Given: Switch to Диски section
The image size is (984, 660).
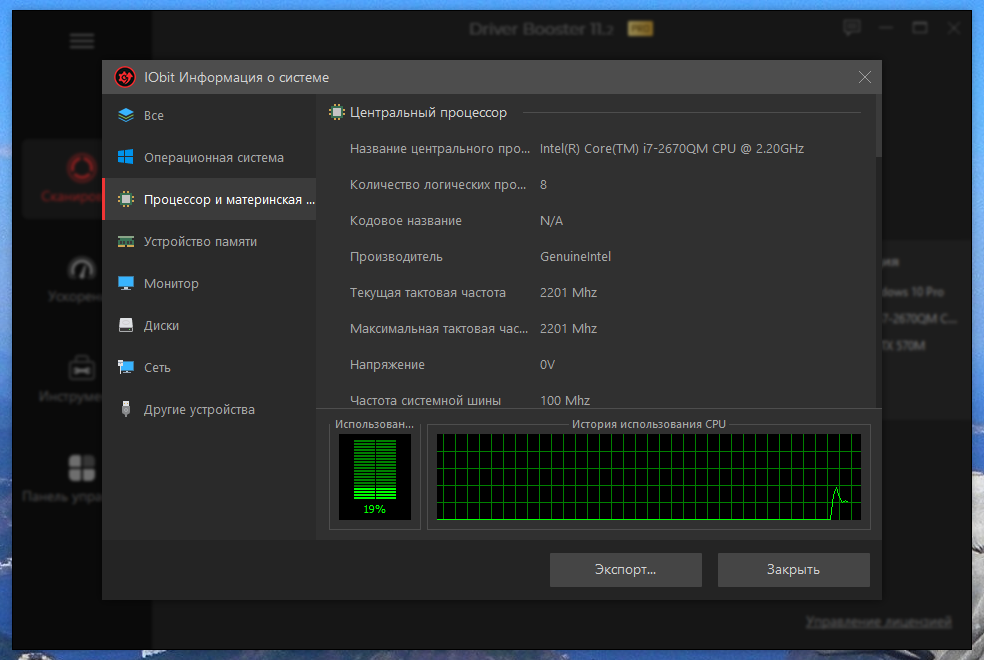Looking at the screenshot, I should click(x=209, y=326).
